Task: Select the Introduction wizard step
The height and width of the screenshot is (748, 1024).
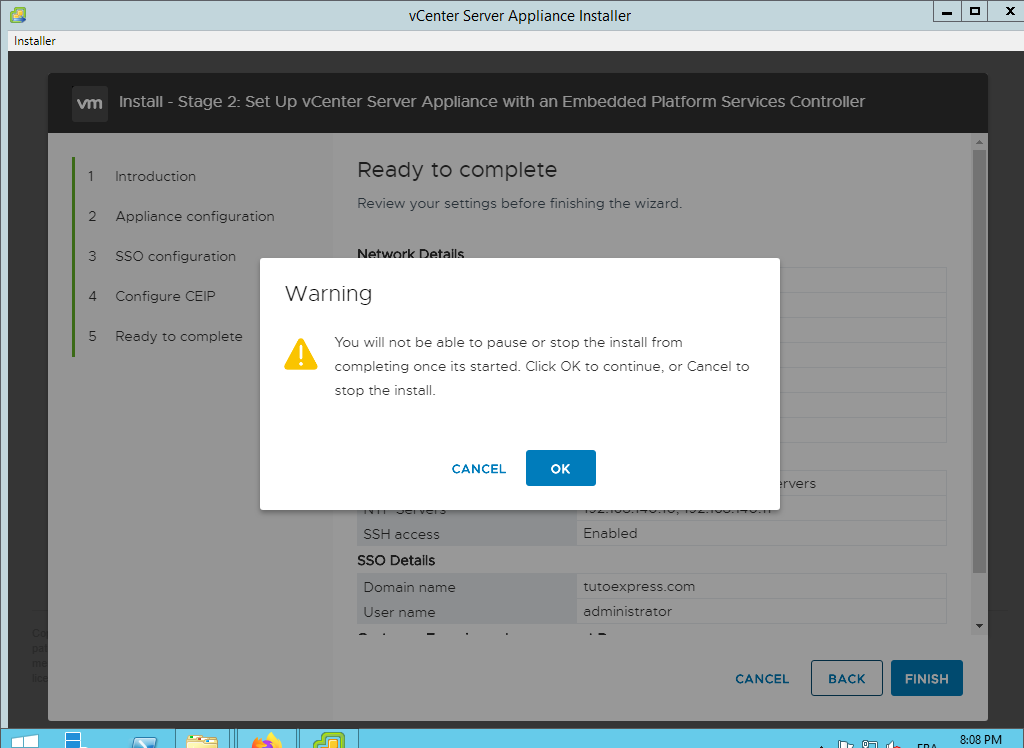Action: pos(155,176)
